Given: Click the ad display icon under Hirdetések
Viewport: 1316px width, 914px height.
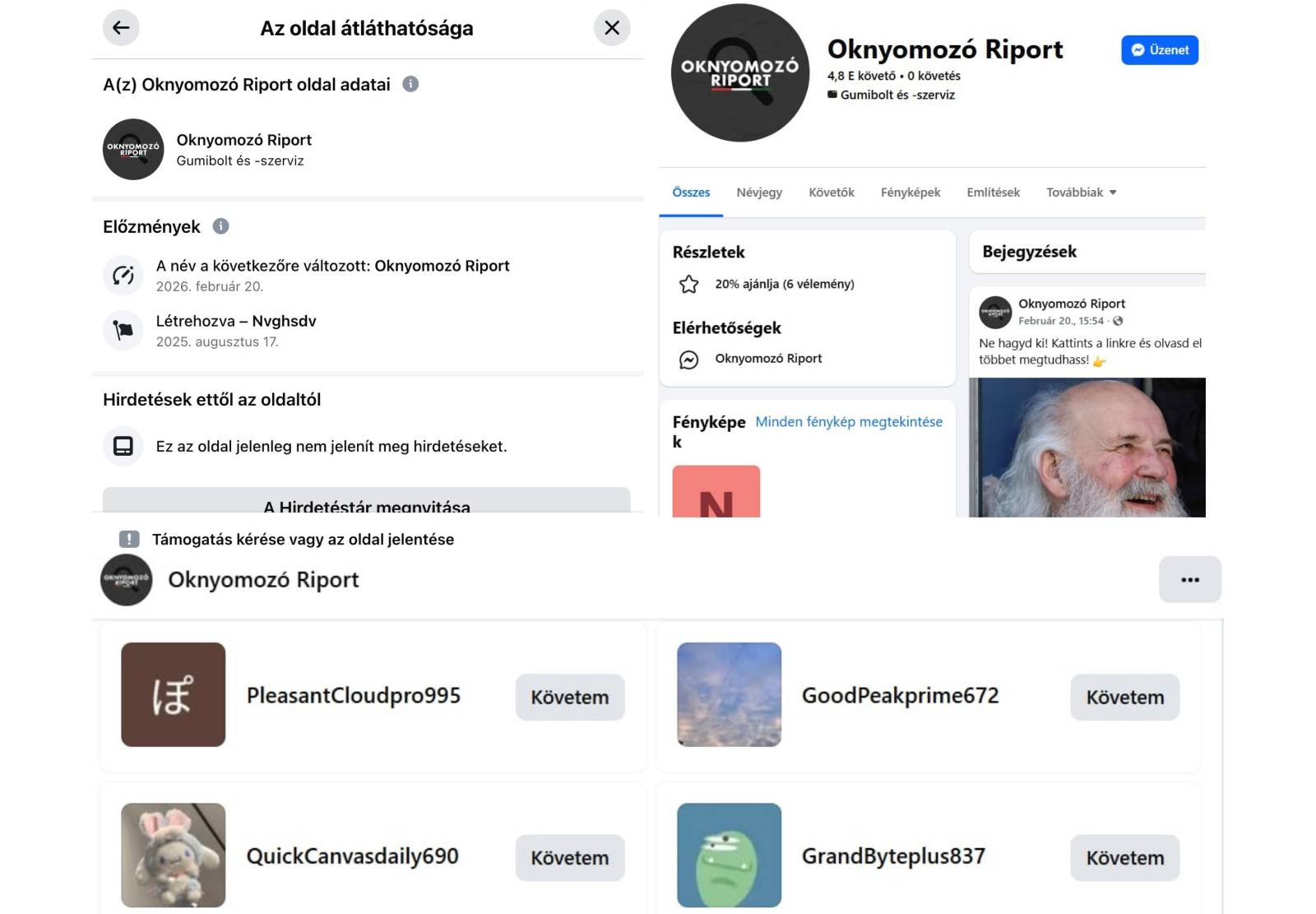Looking at the screenshot, I should (123, 446).
